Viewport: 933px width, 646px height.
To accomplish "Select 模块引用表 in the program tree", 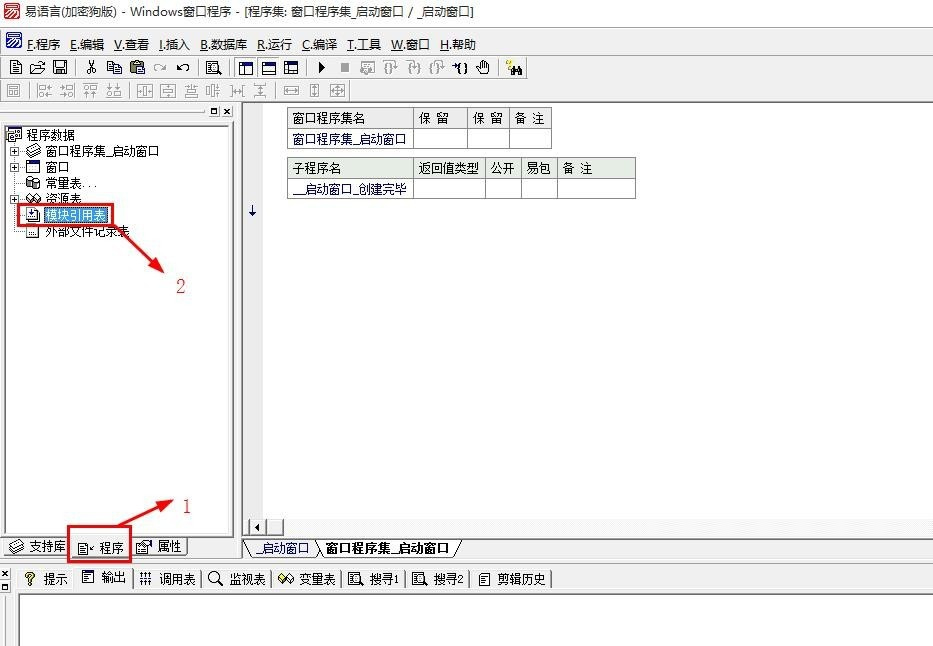I will (76, 215).
